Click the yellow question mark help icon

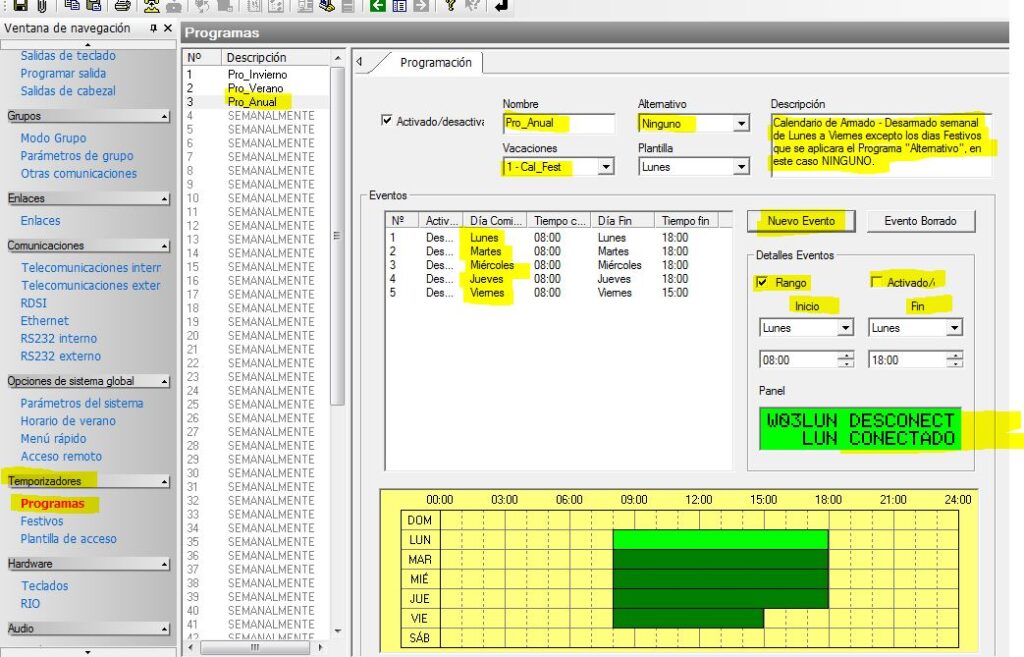pyautogui.click(x=451, y=5)
